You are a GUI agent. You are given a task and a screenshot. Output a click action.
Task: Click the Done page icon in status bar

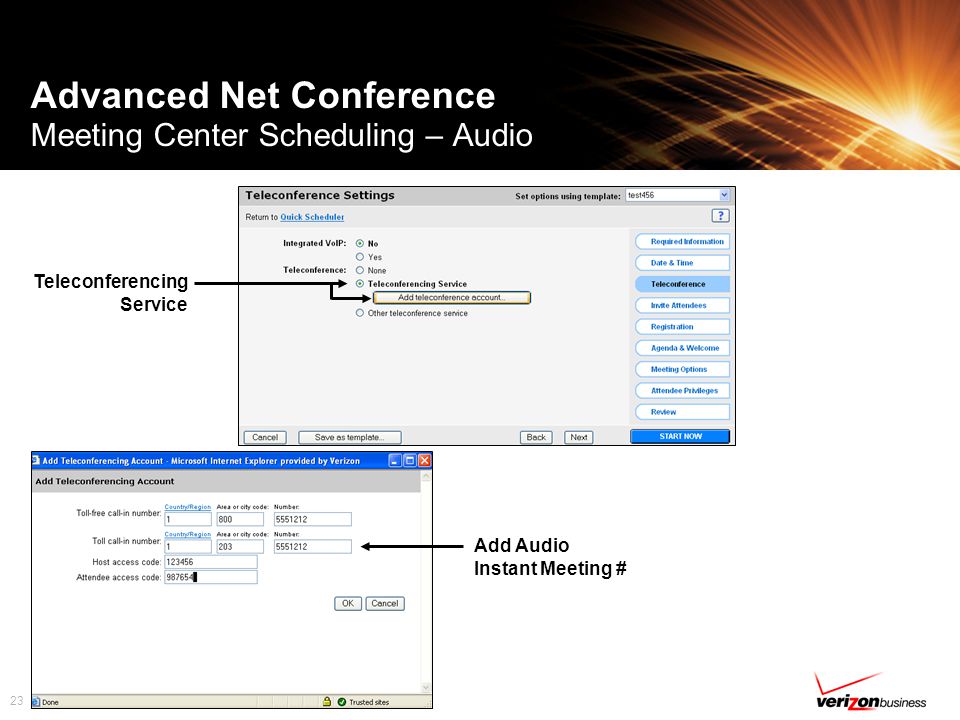click(36, 702)
